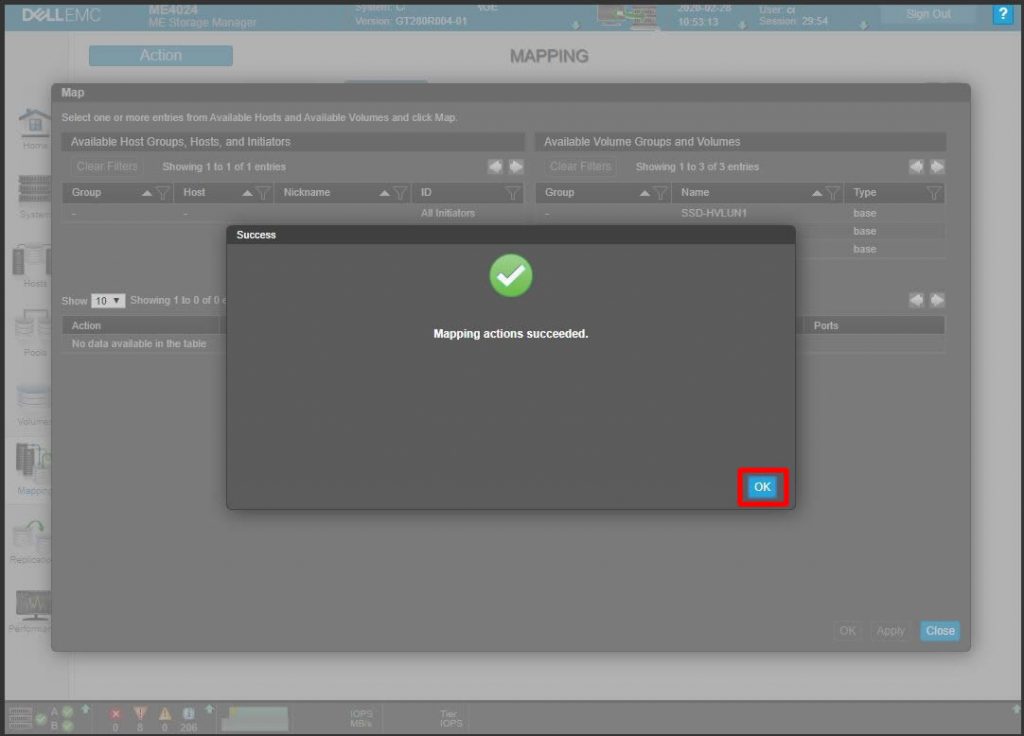The height and width of the screenshot is (736, 1024).
Task: Open the help question mark icon
Action: 1002,14
